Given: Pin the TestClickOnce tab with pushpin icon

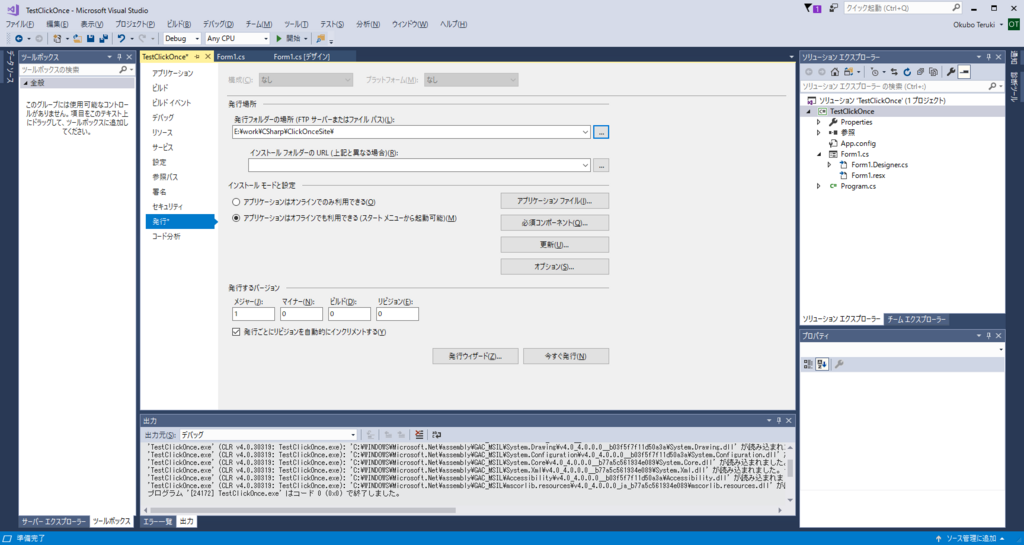Looking at the screenshot, I should point(197,57).
